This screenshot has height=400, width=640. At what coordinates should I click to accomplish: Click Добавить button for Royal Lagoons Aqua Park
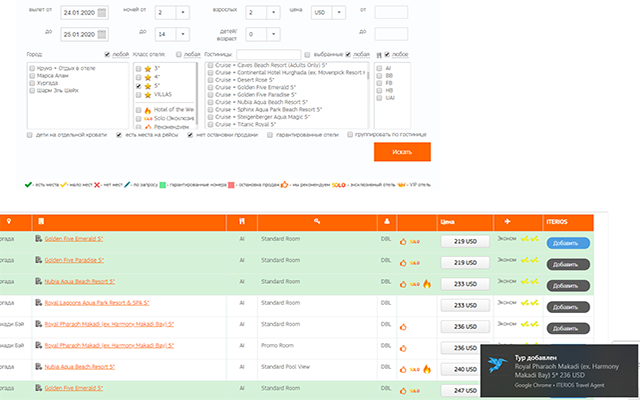click(x=568, y=307)
